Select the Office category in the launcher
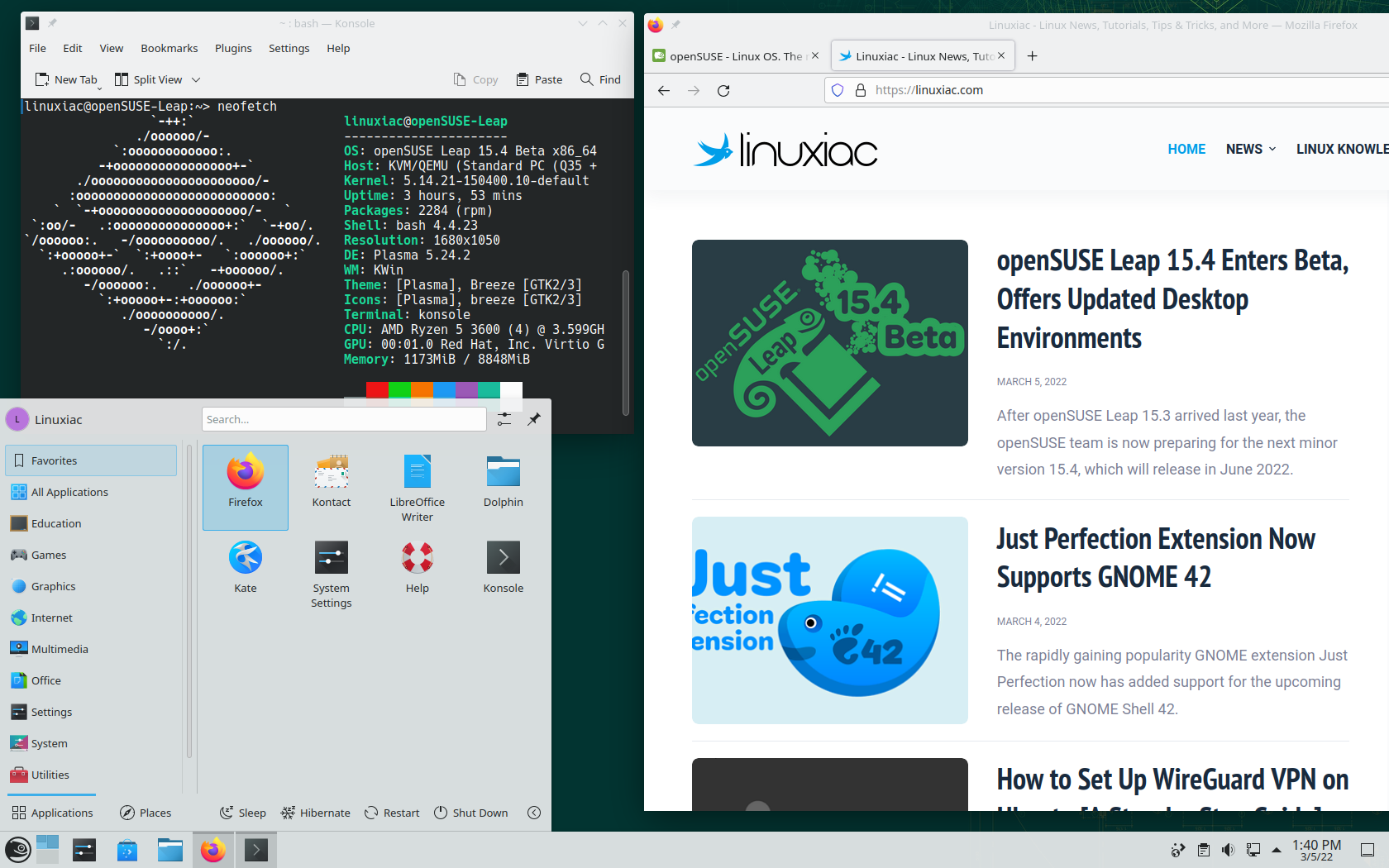The height and width of the screenshot is (868, 1389). click(x=91, y=680)
